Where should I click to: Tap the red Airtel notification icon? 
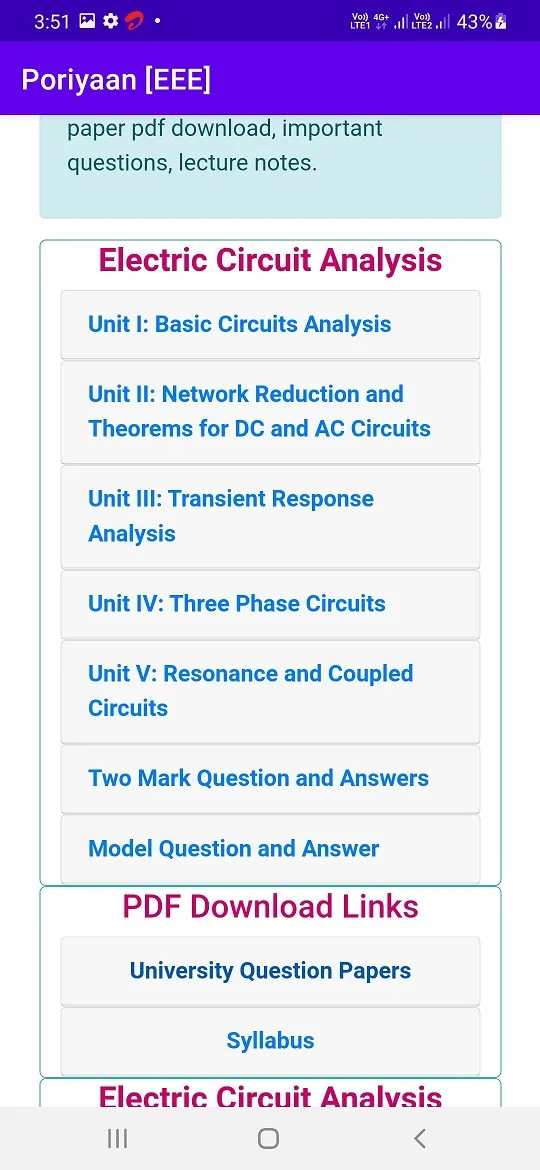point(135,22)
